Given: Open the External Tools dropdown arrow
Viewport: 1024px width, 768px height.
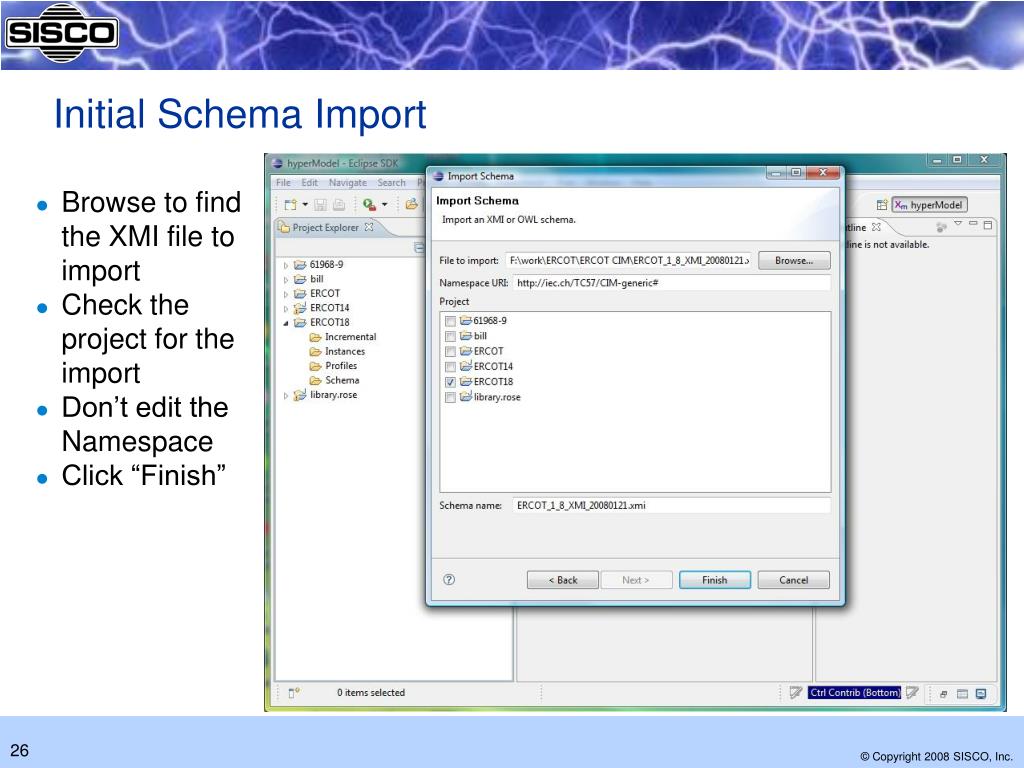Looking at the screenshot, I should click(x=385, y=205).
